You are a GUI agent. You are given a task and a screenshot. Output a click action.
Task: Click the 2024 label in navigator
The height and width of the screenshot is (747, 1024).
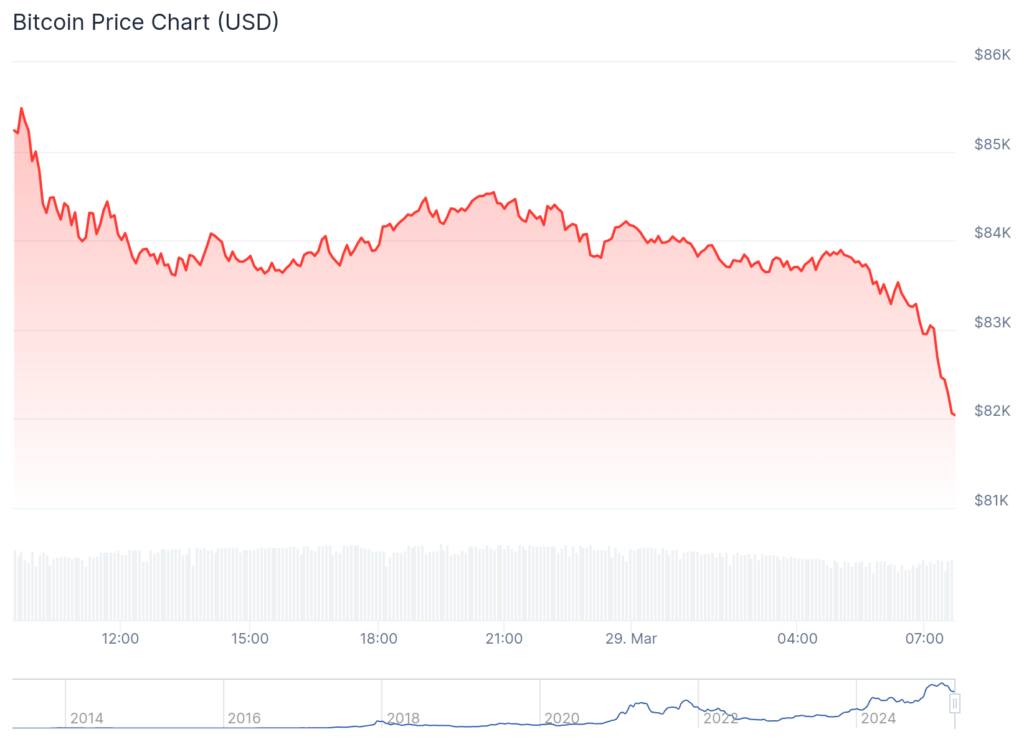(879, 718)
